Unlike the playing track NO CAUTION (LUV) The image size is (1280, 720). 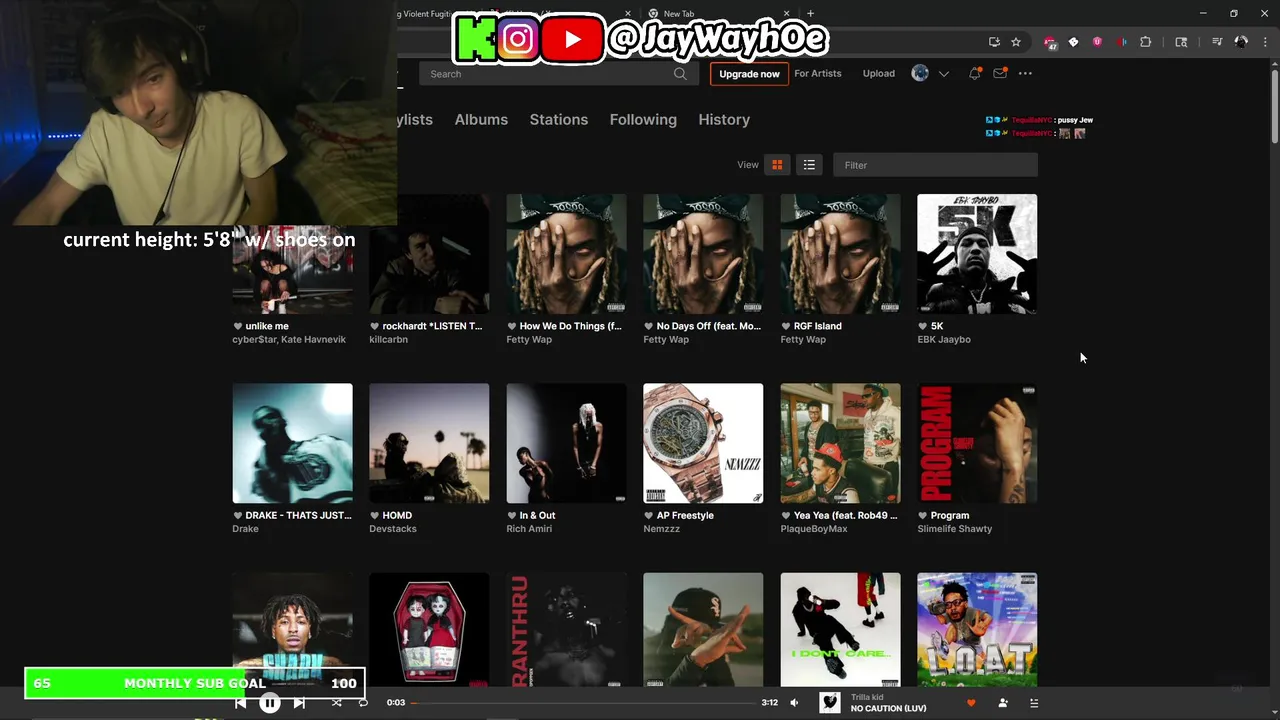(x=971, y=703)
